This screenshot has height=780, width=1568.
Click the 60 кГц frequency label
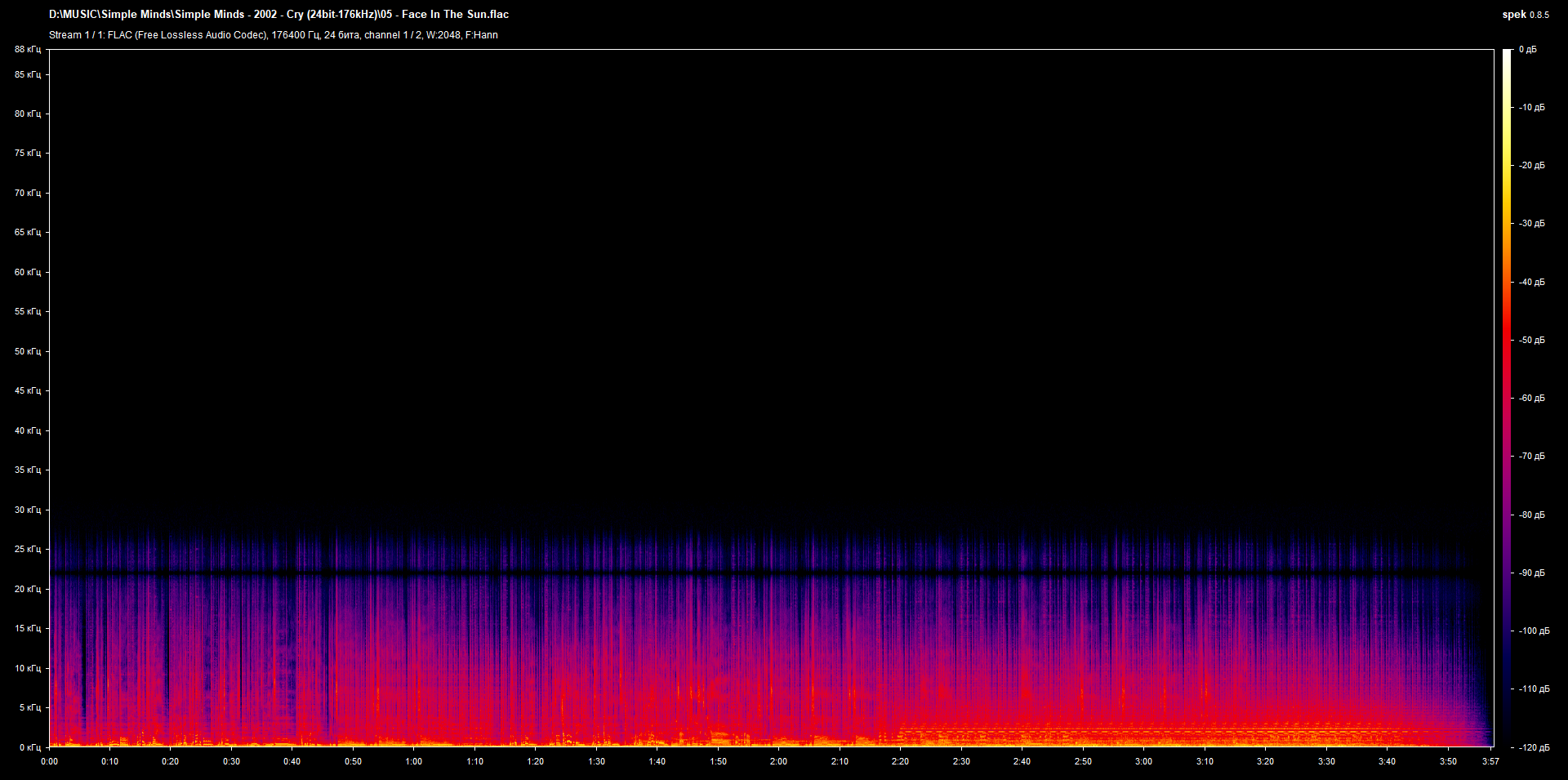coord(28,272)
